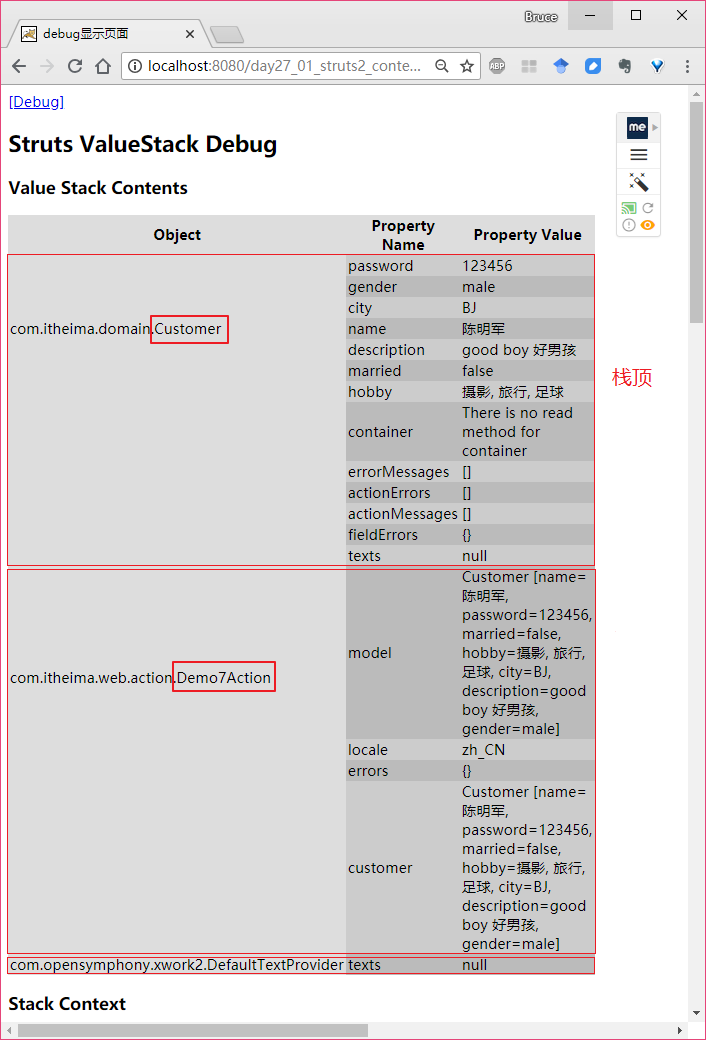Click the vertical scrollbar thumb
706x1040 pixels.
click(696, 212)
